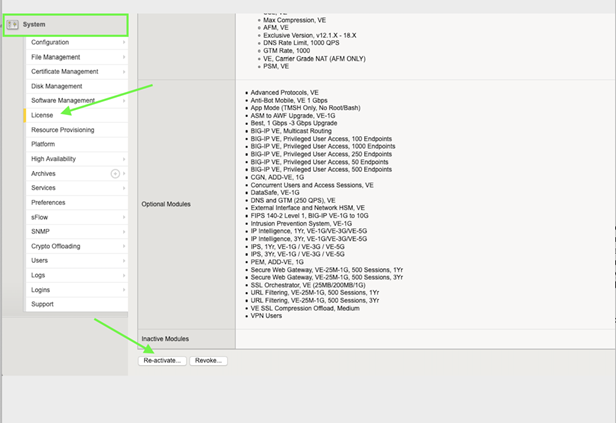Click Max Compression, VE entry
The image size is (616, 423).
[294, 20]
